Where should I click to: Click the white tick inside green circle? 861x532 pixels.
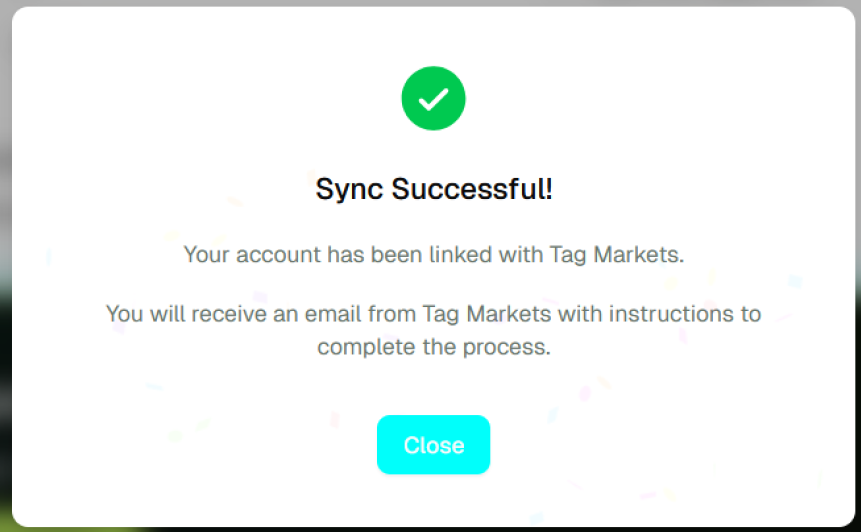click(x=433, y=99)
